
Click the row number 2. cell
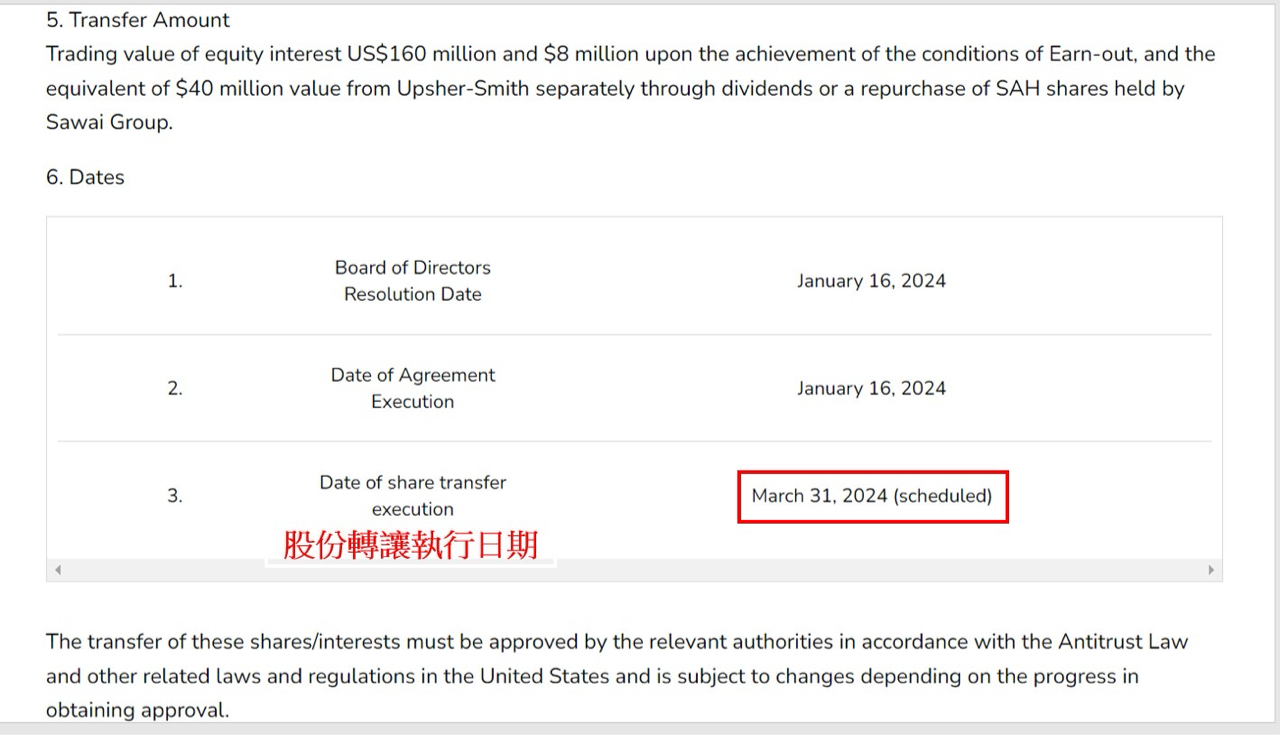click(x=175, y=388)
